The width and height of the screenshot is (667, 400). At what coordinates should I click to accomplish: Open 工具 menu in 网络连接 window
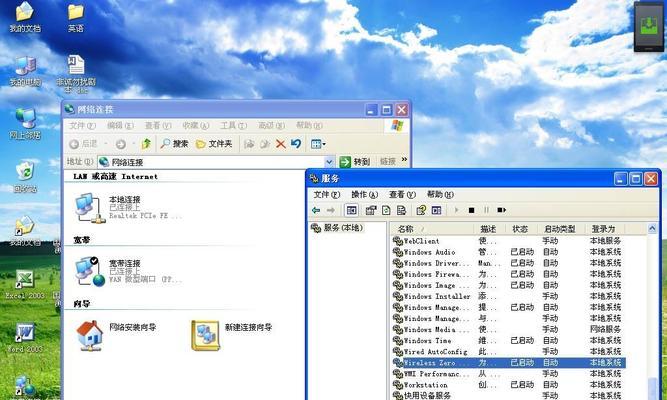pos(233,126)
